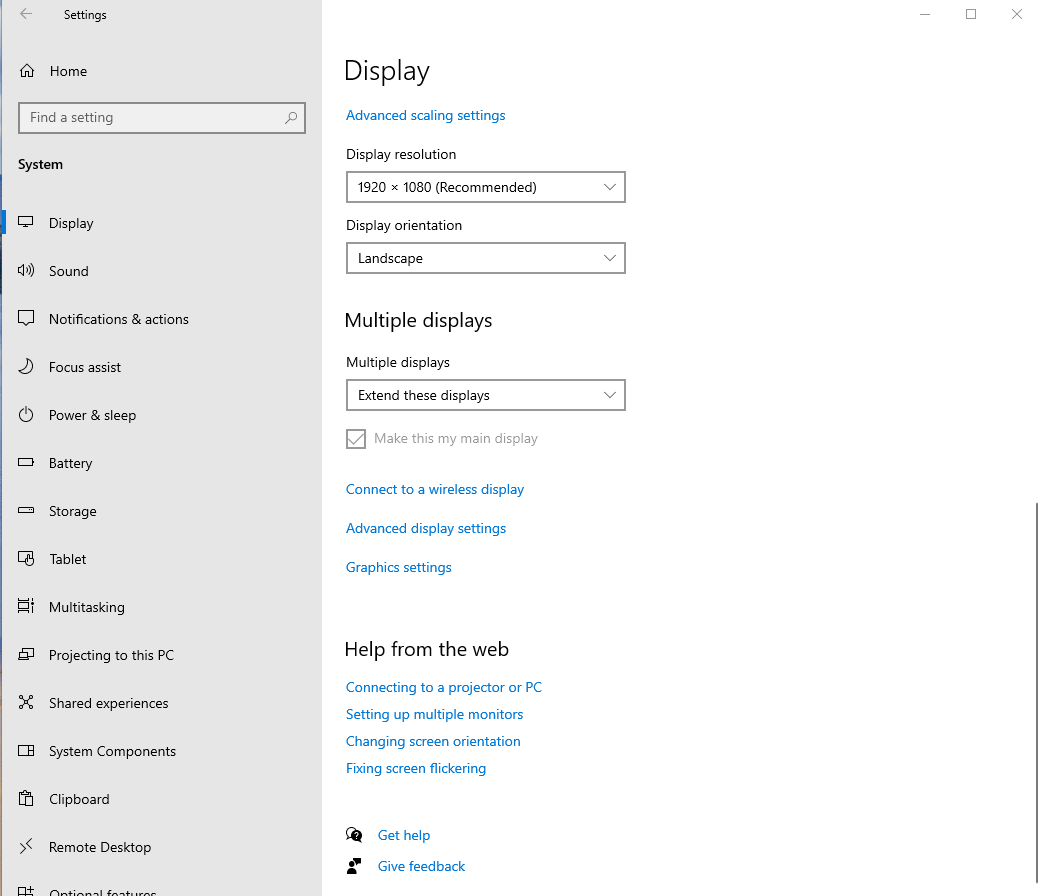Image resolution: width=1040 pixels, height=896 pixels.
Task: Open the Display resolution dropdown
Action: 485,187
